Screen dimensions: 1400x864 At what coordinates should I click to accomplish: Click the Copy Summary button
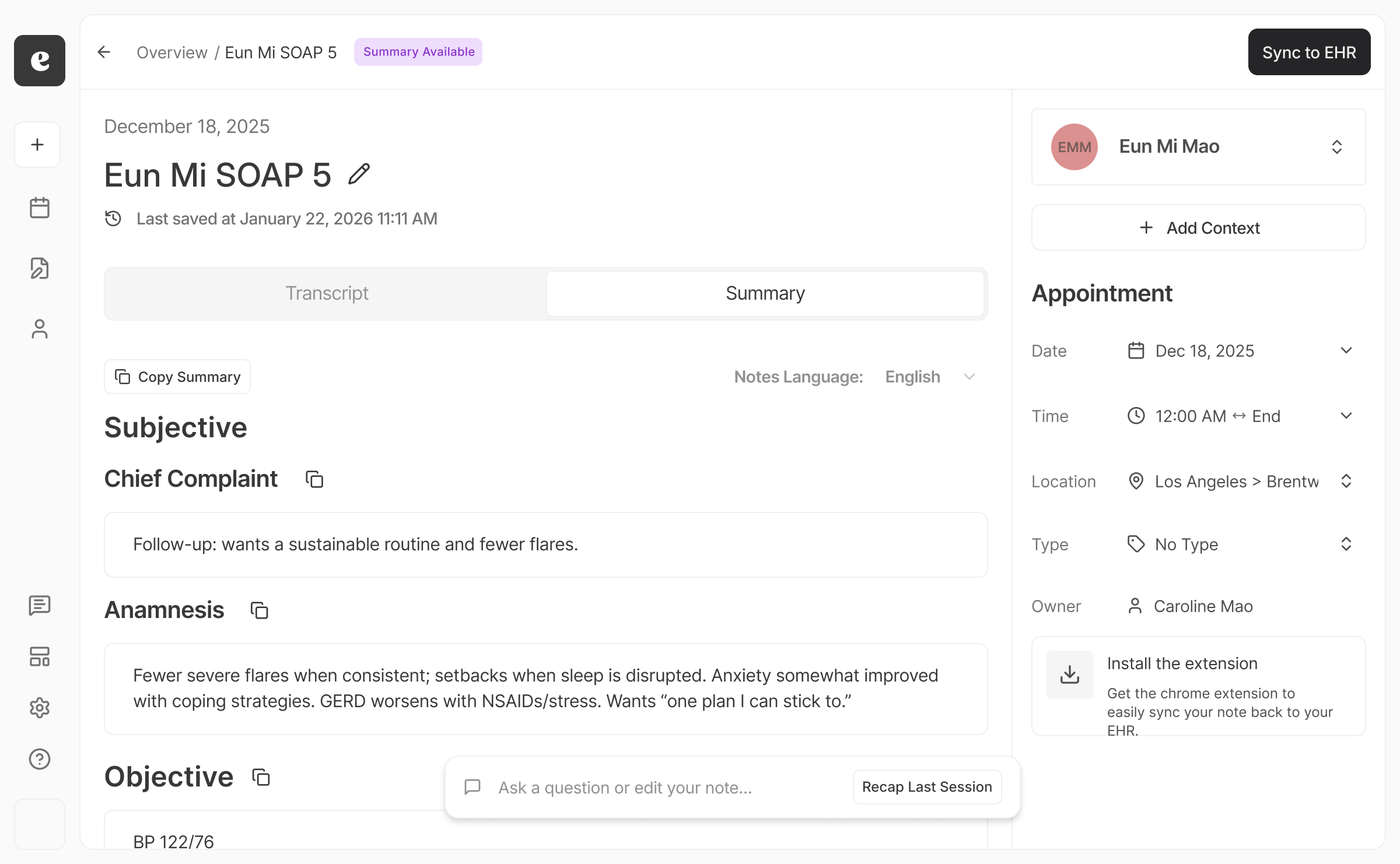pyautogui.click(x=177, y=377)
